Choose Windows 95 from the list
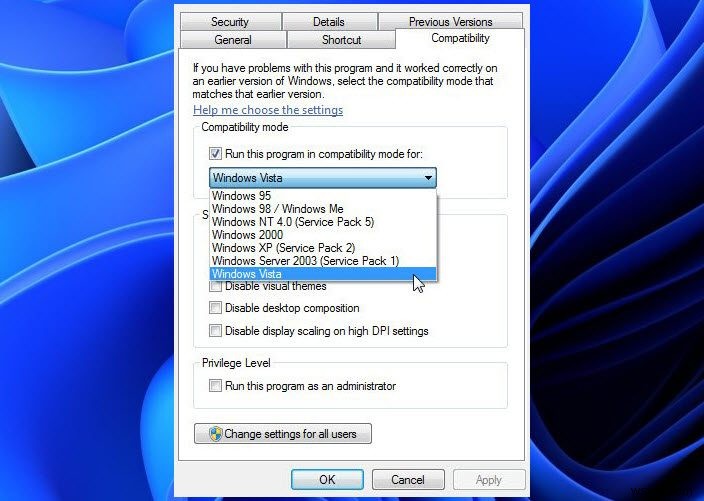Image resolution: width=704 pixels, height=501 pixels. (x=323, y=196)
